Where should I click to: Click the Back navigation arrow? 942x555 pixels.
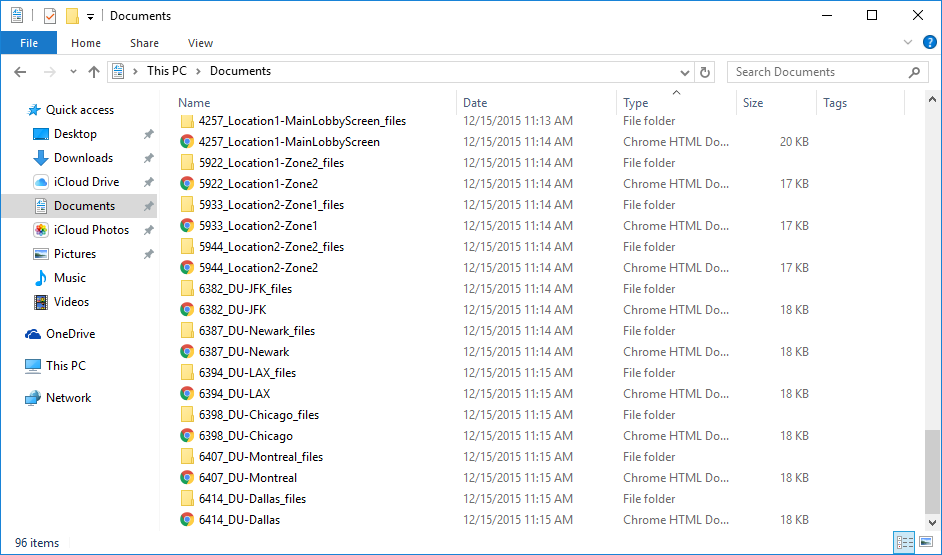point(20,72)
